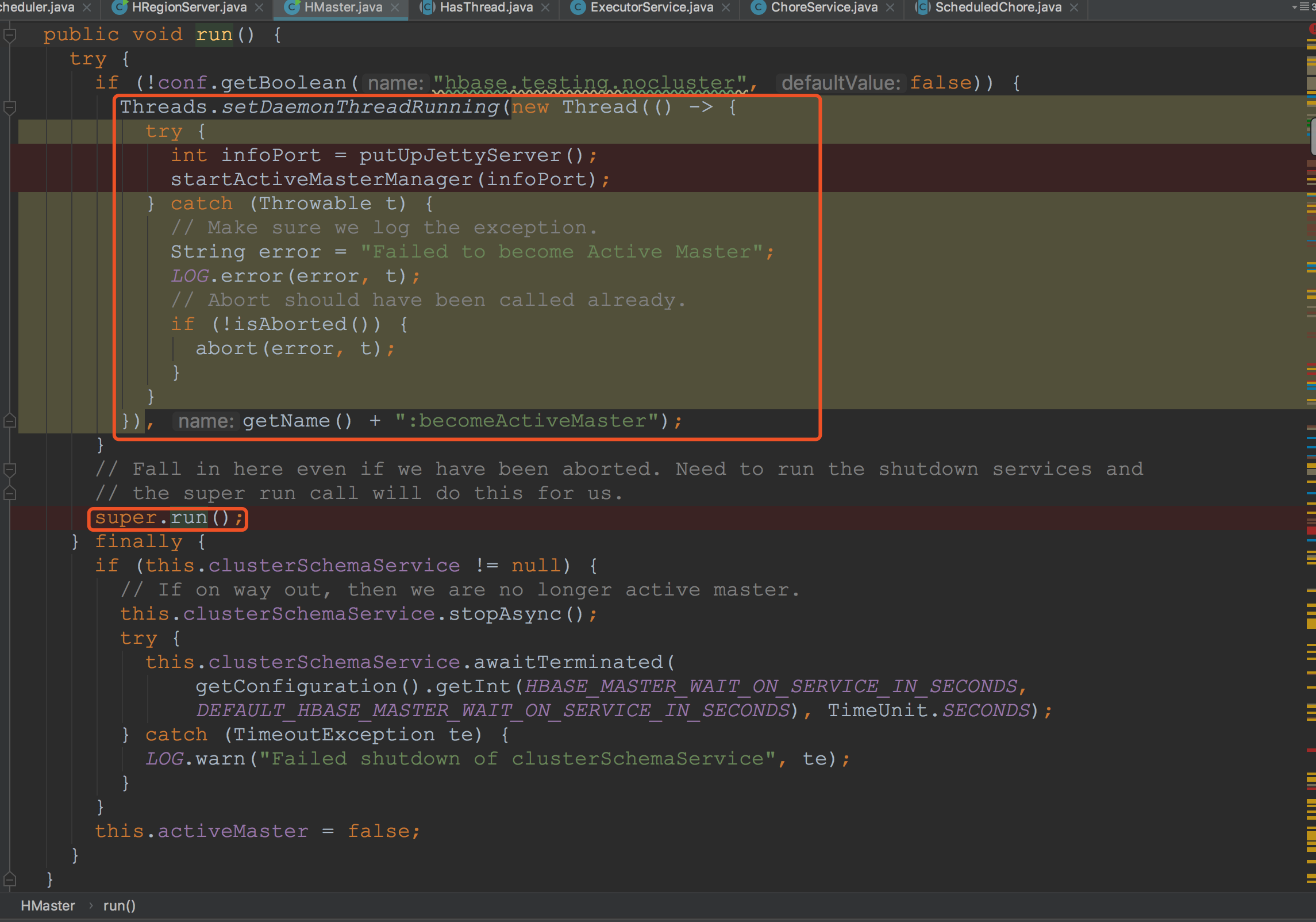Click the ExecutorService.java class icon
The height and width of the screenshot is (922, 1316).
578,7
